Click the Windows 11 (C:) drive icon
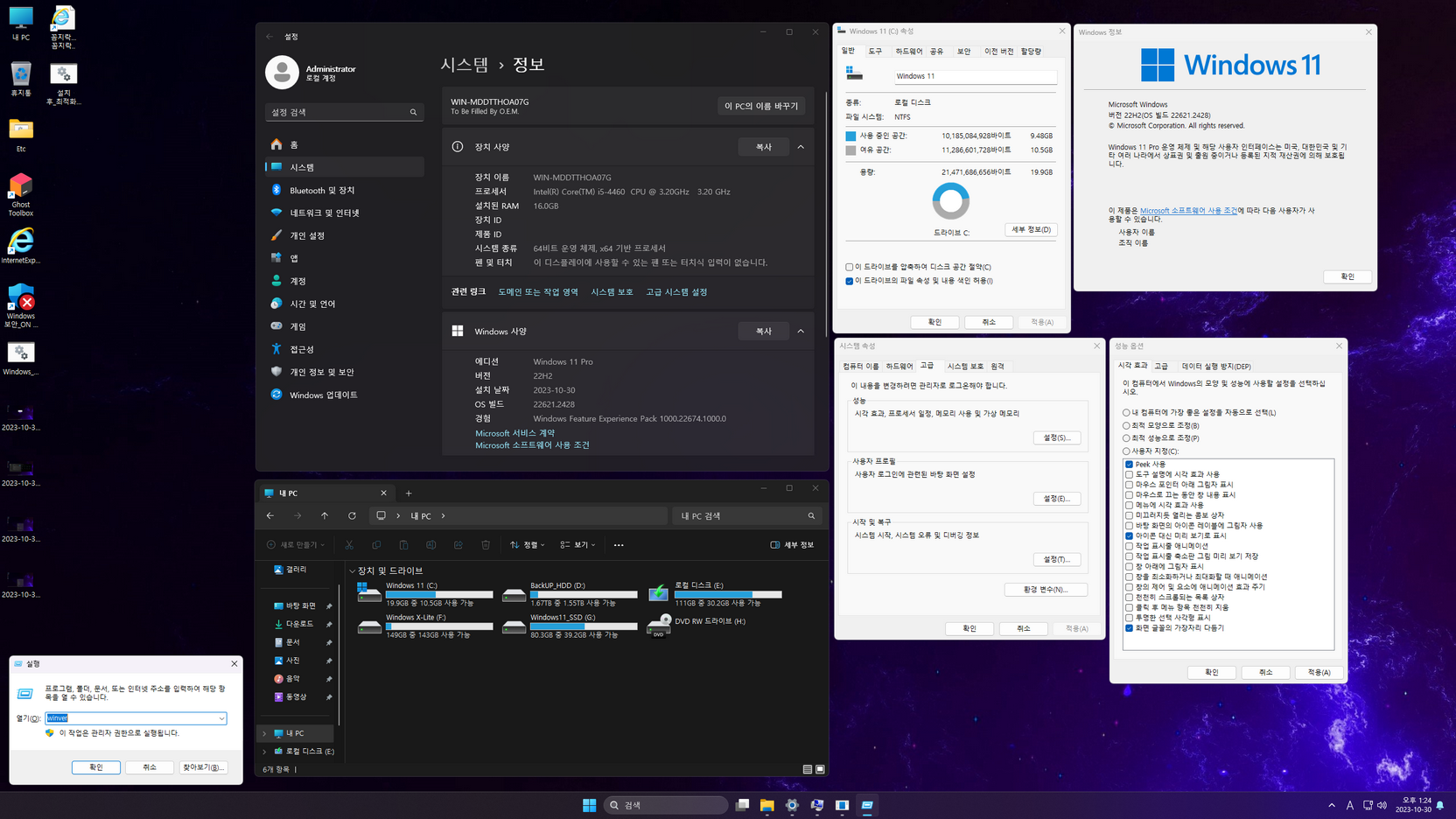 click(369, 594)
